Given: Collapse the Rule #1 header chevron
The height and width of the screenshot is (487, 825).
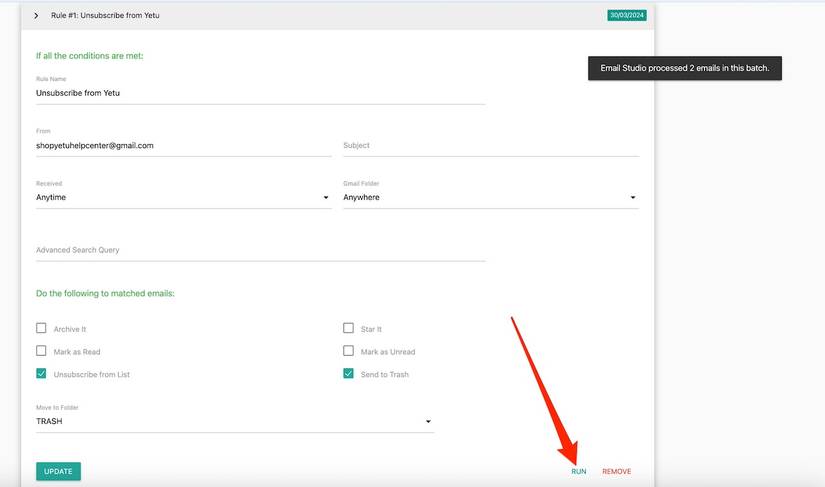Looking at the screenshot, I should 36,16.
